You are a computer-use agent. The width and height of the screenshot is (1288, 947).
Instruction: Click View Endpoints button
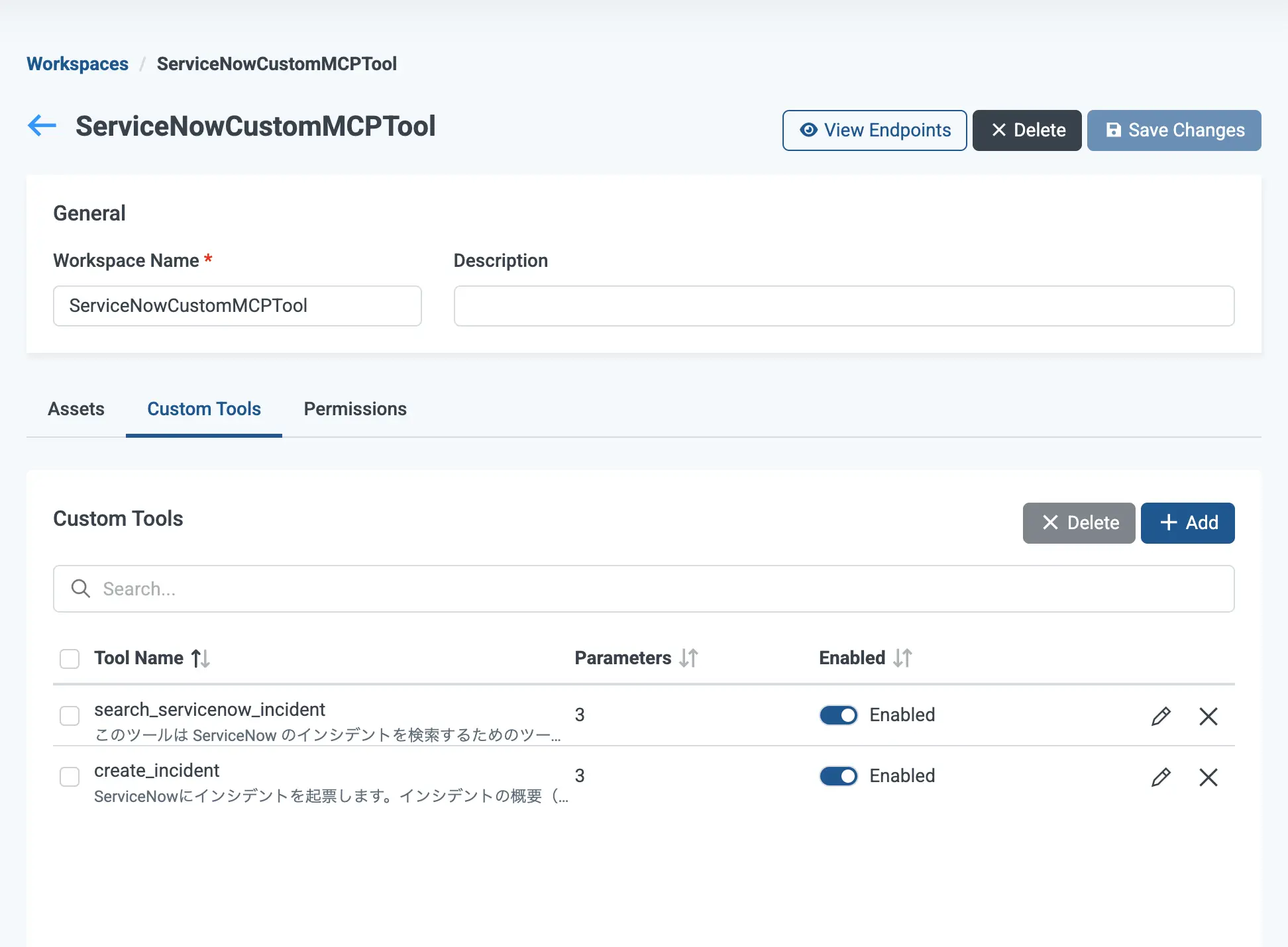pos(875,130)
